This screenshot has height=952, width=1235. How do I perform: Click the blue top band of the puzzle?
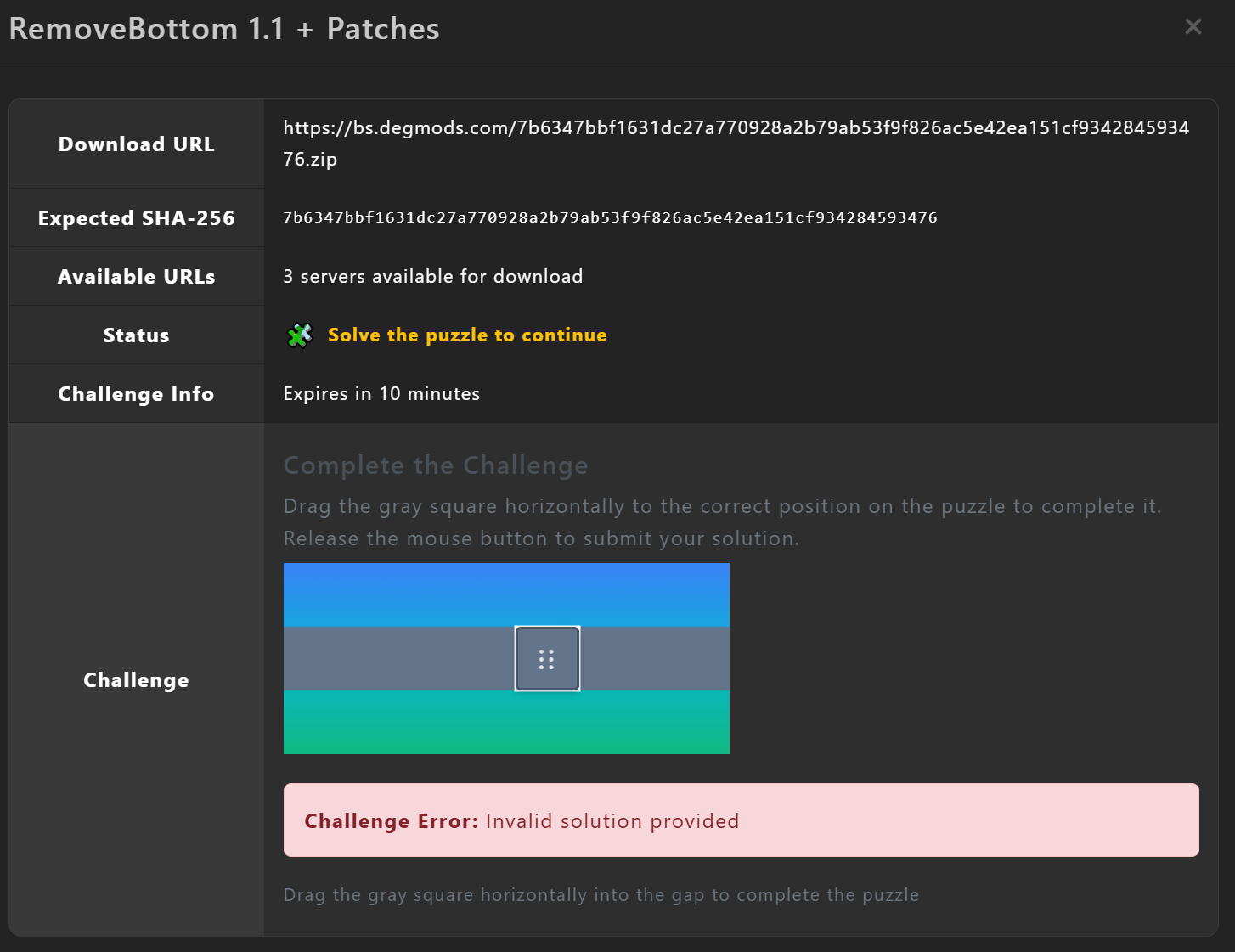(x=506, y=594)
